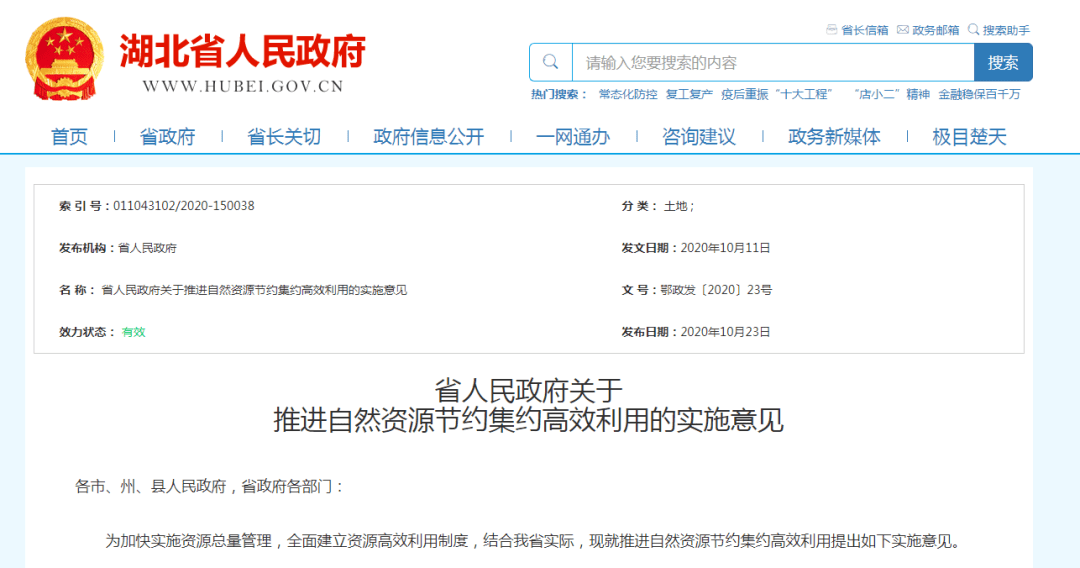
Task: Open the 省长关切 section
Action: coord(284,137)
